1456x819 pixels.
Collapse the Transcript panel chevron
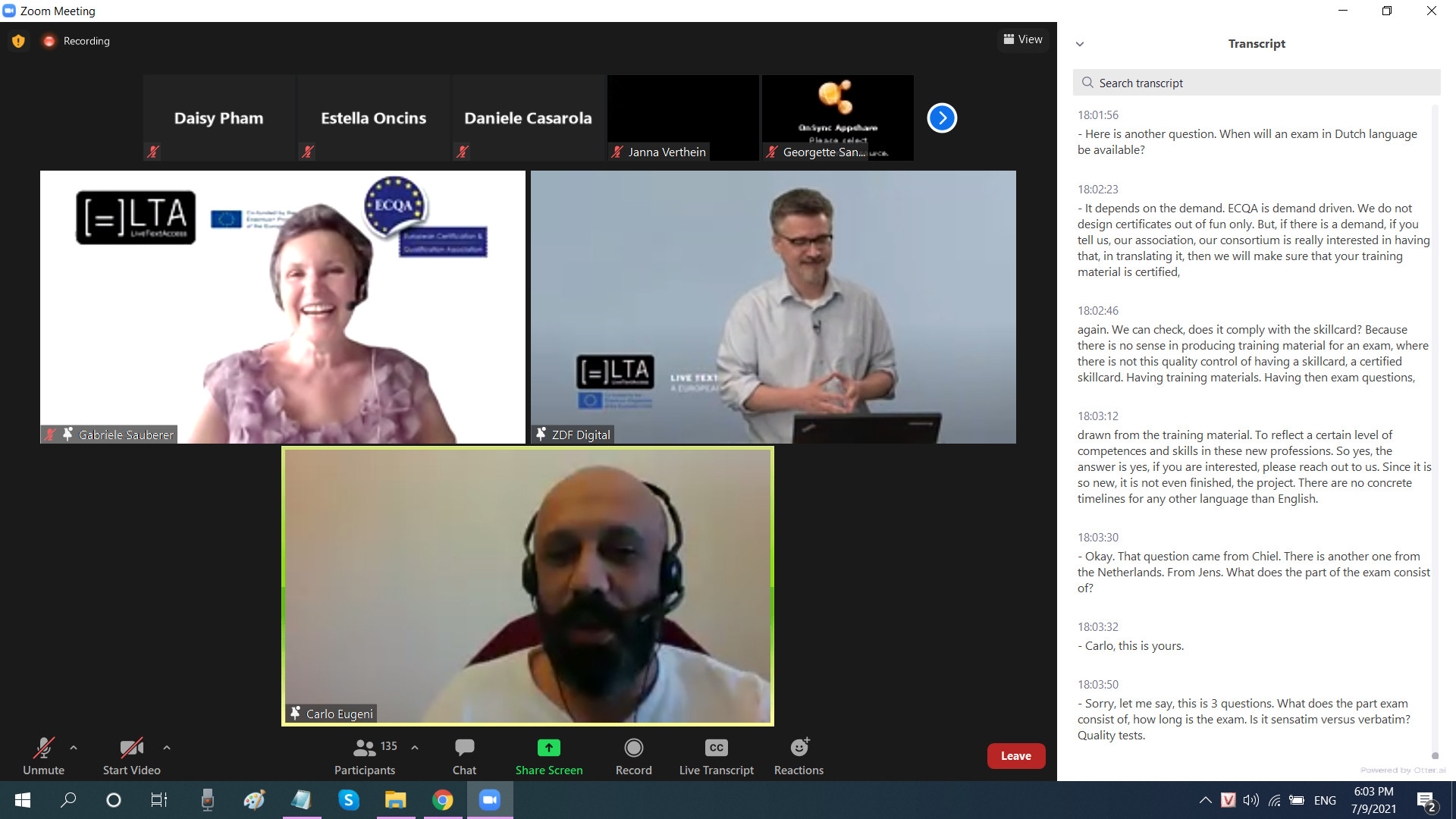1080,44
